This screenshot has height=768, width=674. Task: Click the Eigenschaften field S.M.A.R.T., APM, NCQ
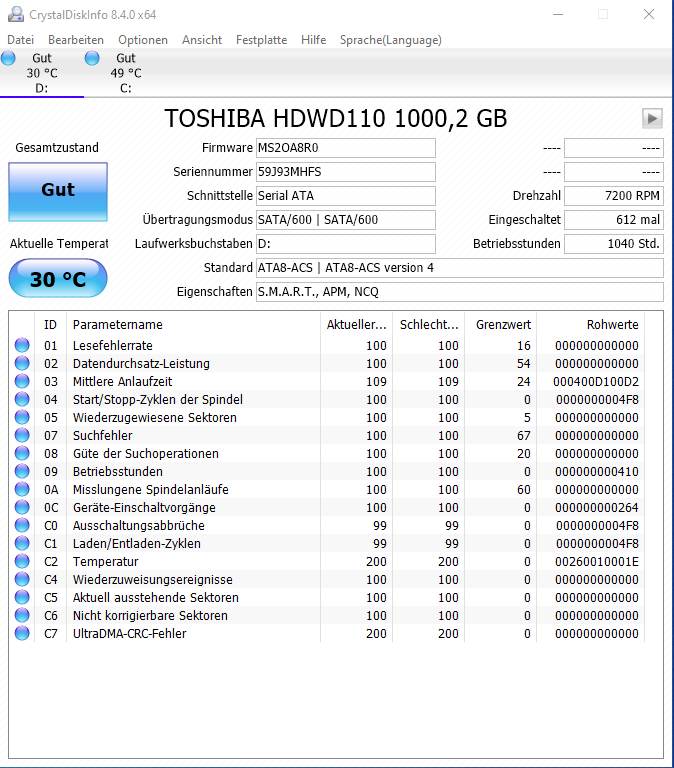tap(460, 292)
